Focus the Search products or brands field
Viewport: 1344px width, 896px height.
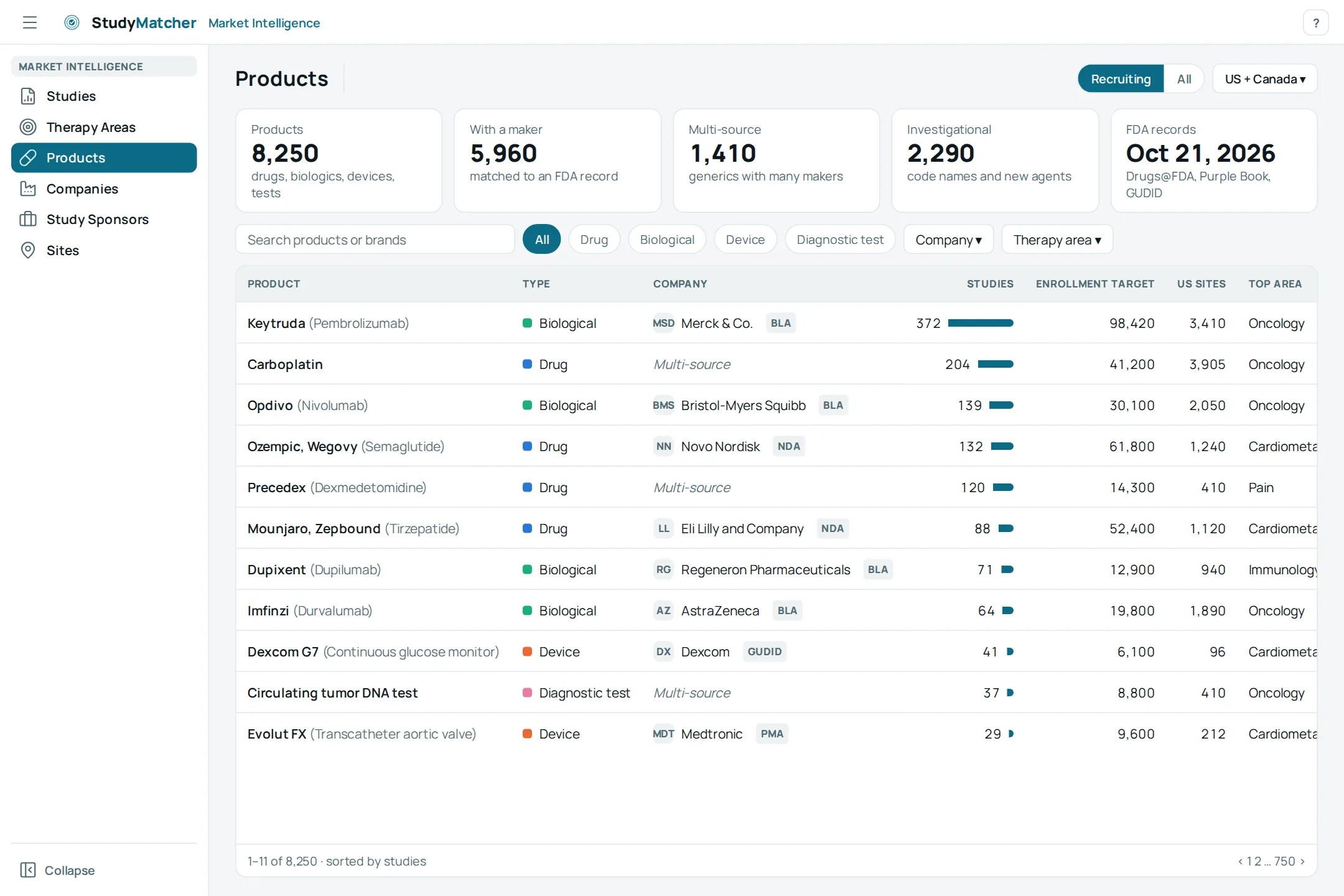point(375,240)
